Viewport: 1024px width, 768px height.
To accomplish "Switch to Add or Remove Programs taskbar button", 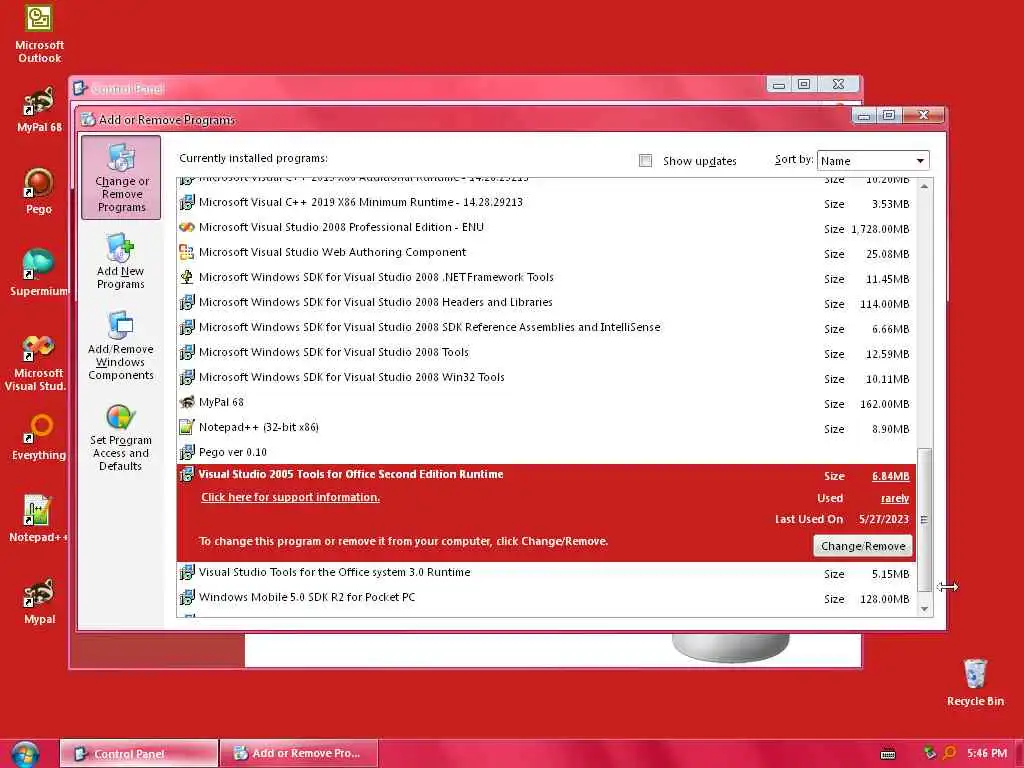I will pos(298,754).
